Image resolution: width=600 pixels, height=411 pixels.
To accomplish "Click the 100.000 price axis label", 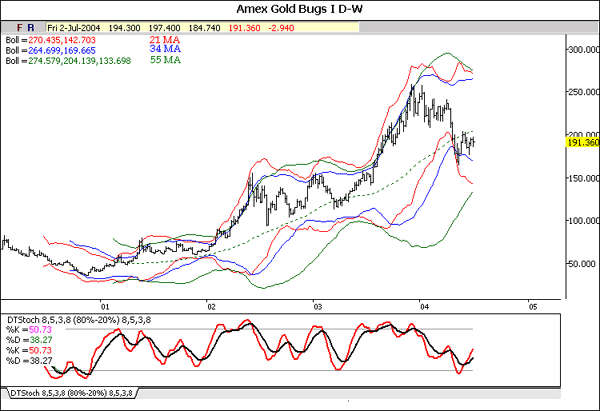I will [x=584, y=221].
